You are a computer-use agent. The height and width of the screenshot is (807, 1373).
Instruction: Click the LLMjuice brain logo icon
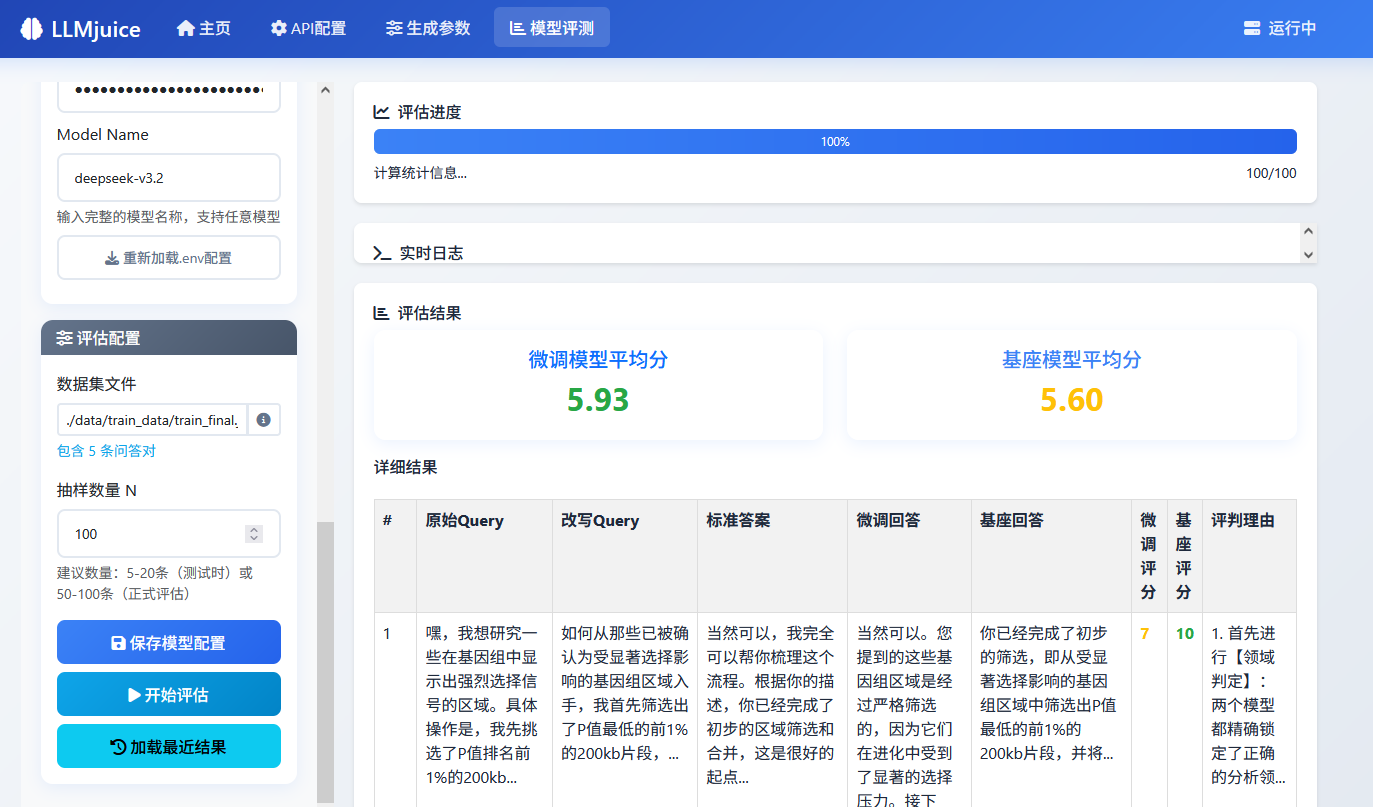31,29
